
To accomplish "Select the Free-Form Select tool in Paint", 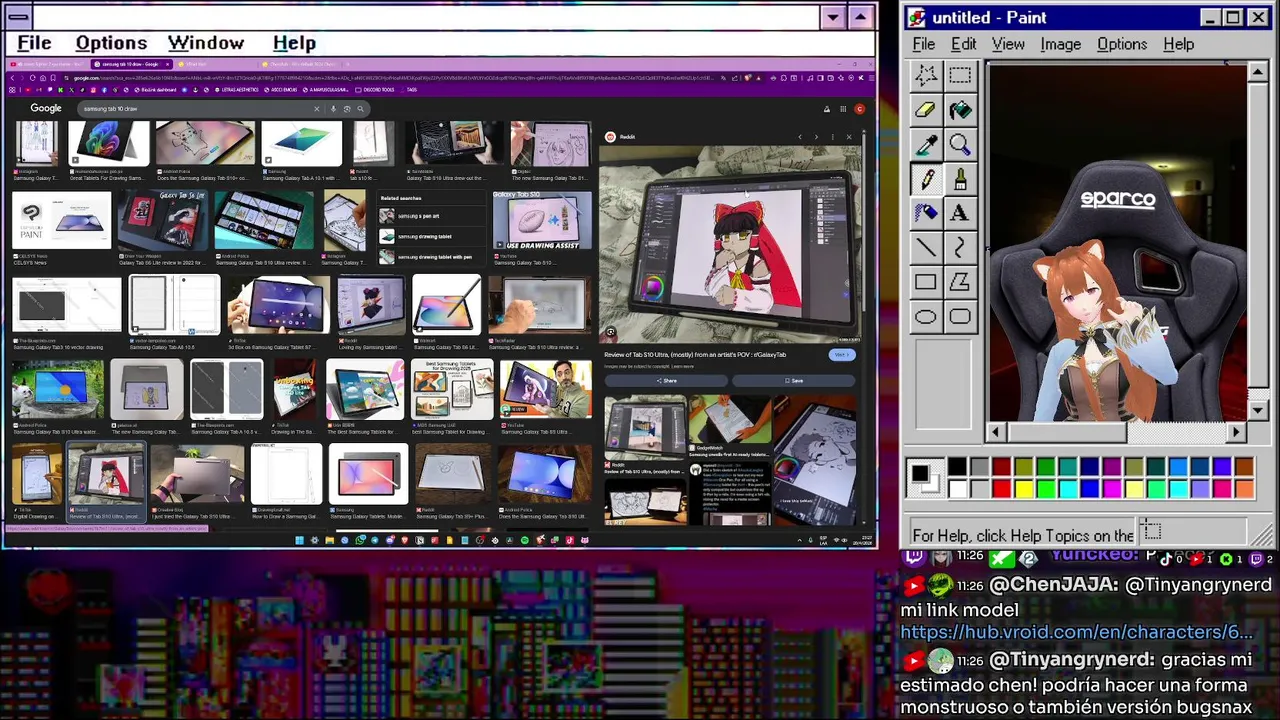I will (x=926, y=75).
